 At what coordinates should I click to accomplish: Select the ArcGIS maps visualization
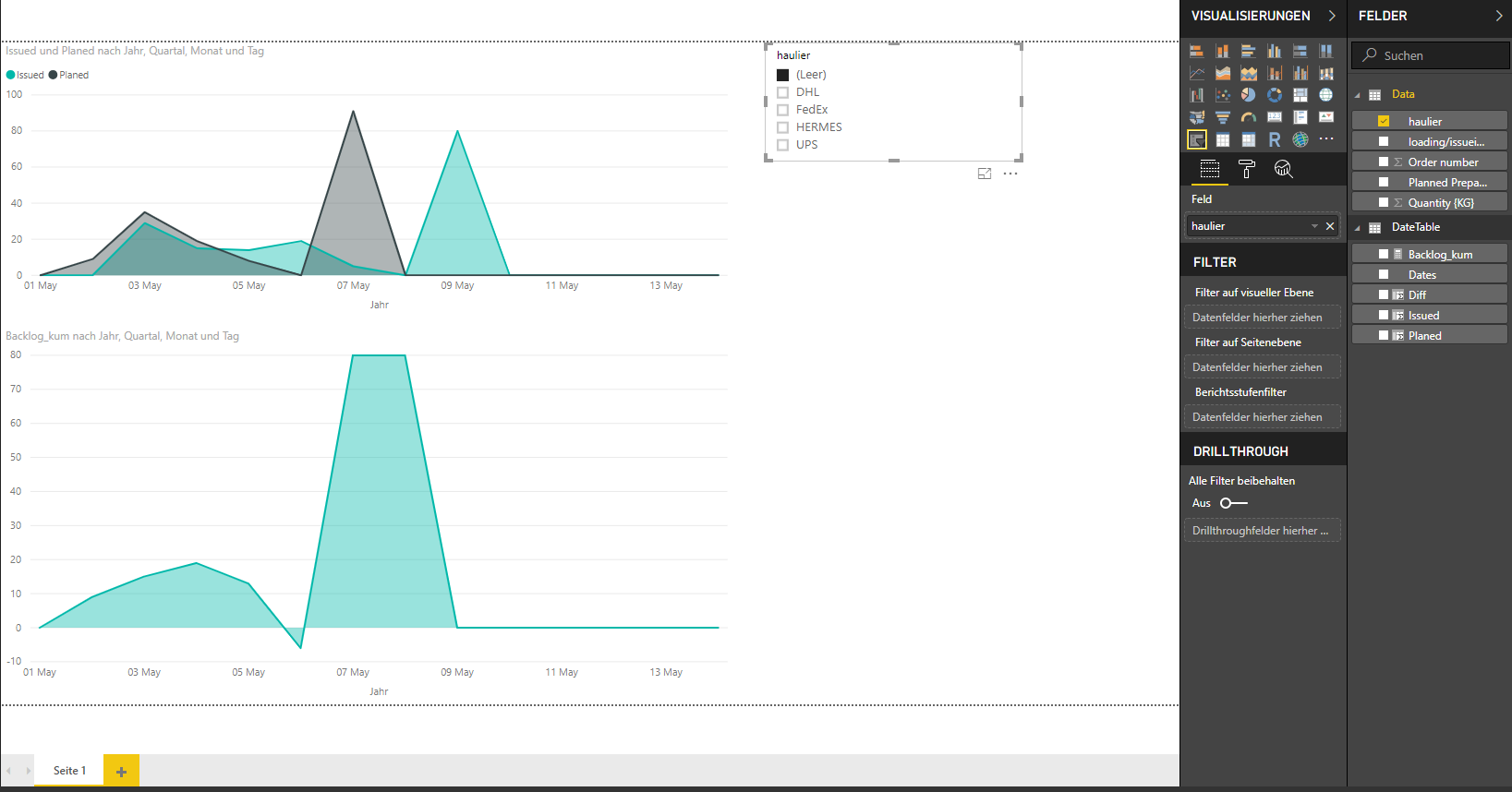point(1300,139)
